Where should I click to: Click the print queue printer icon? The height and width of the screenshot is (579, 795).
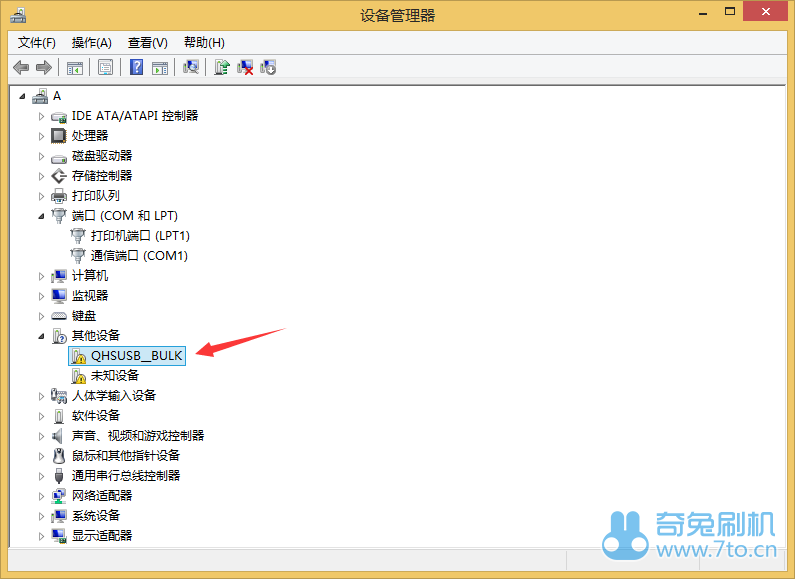[59, 196]
